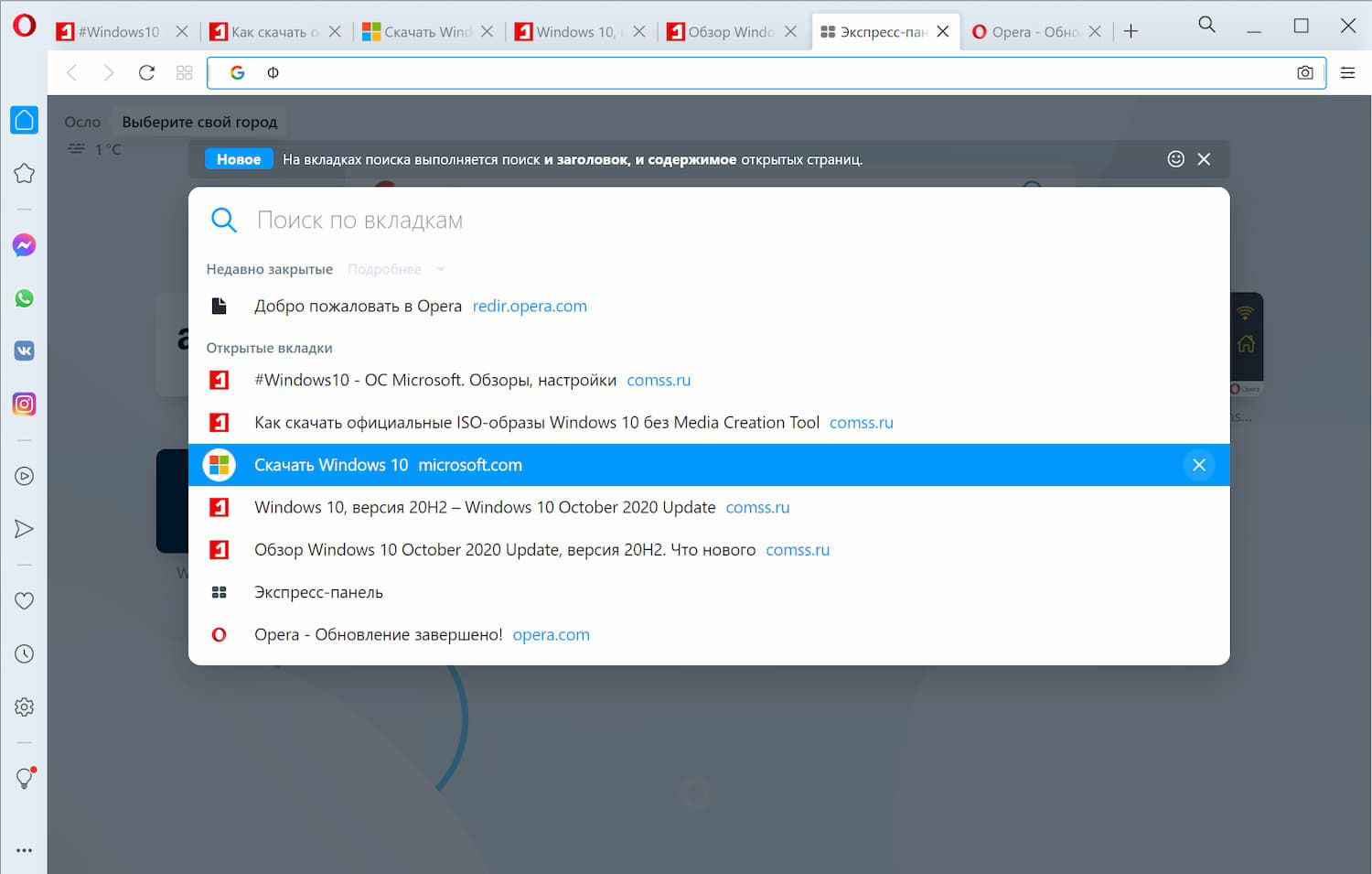Viewport: 1372px width, 874px height.
Task: Open sidebar three-dots setup menu
Action: point(25,850)
